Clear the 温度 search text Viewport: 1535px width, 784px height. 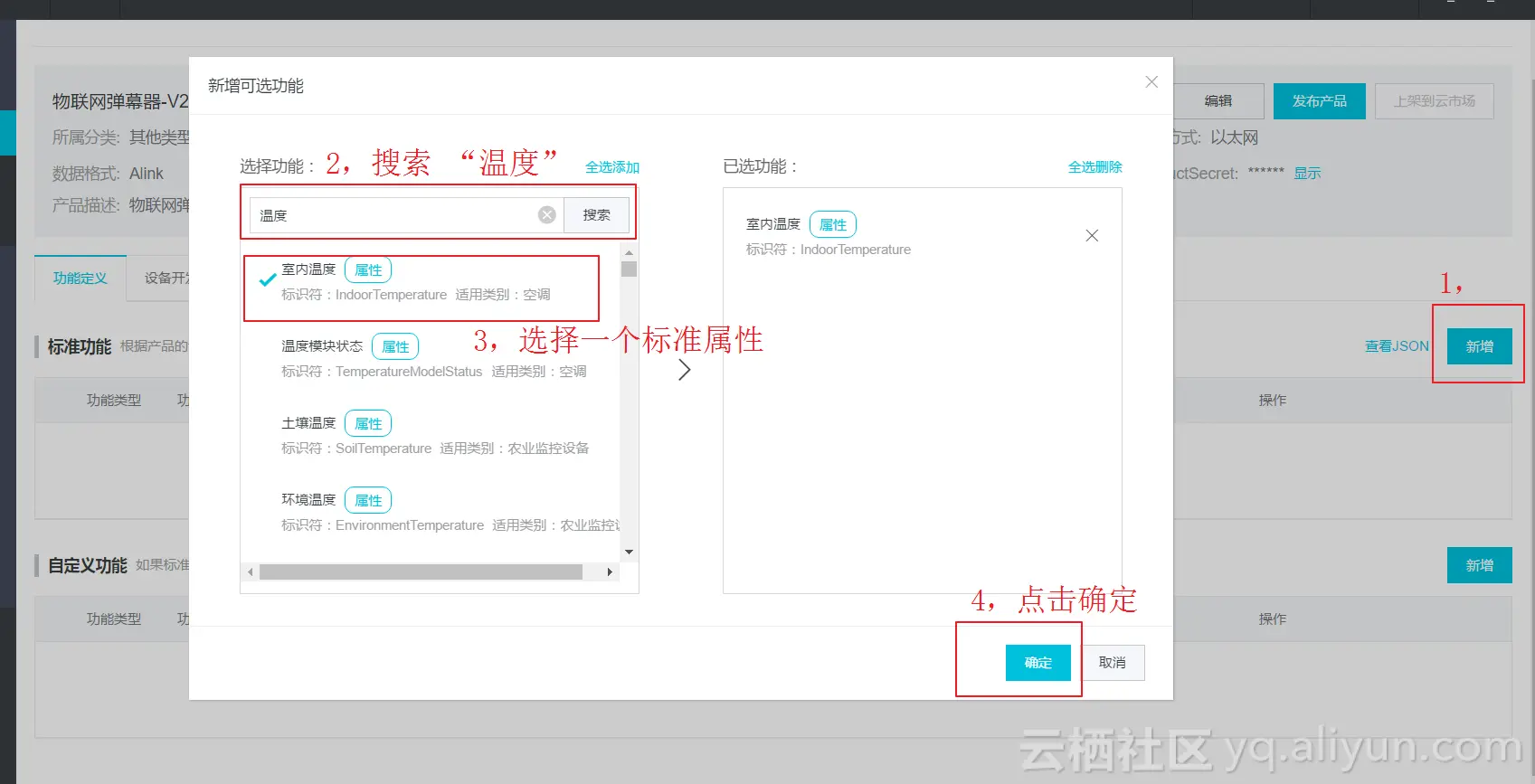tap(547, 214)
